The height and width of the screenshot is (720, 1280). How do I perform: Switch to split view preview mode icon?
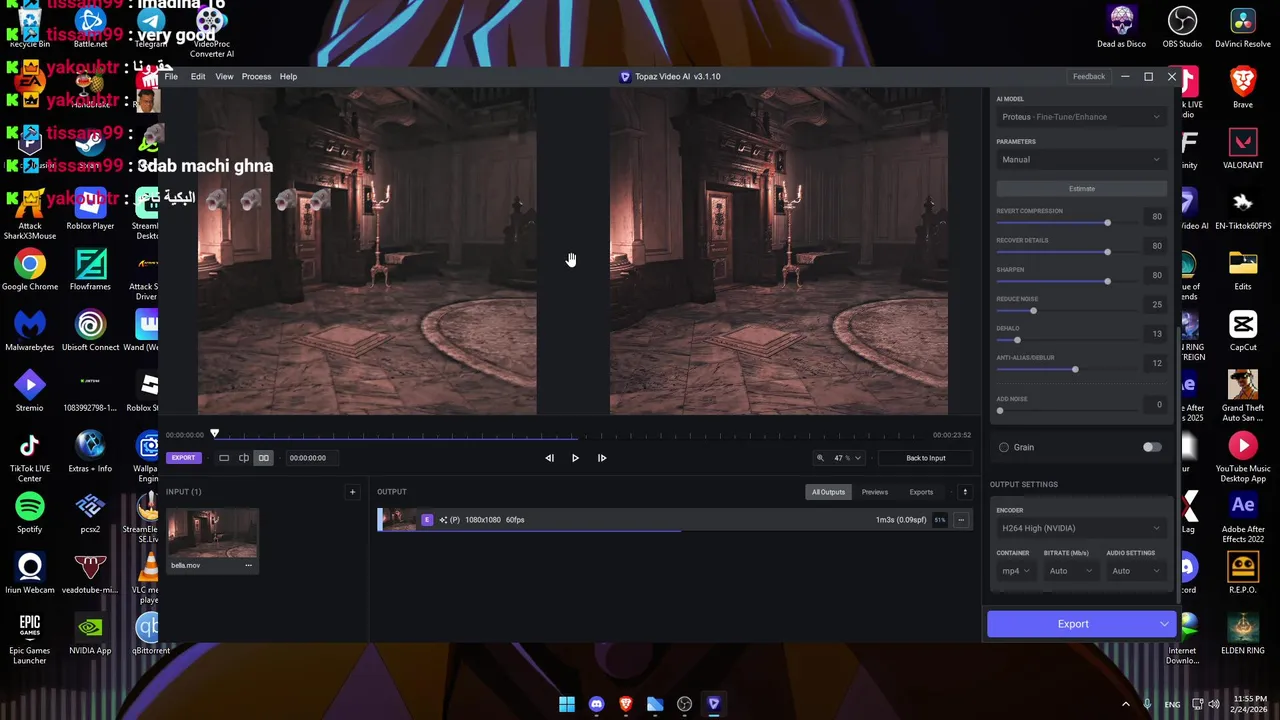(x=243, y=458)
